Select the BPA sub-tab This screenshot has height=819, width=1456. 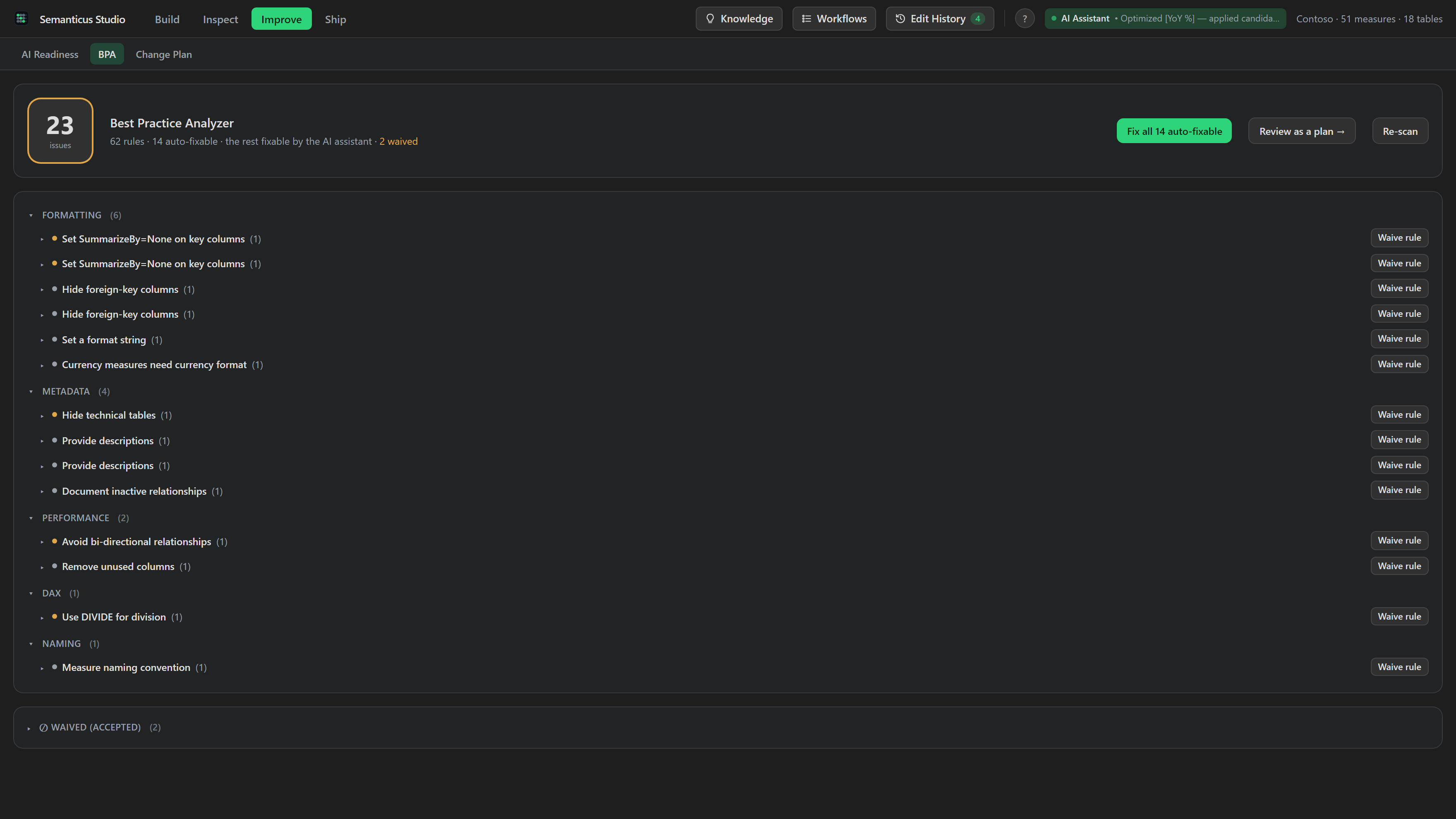(x=107, y=54)
